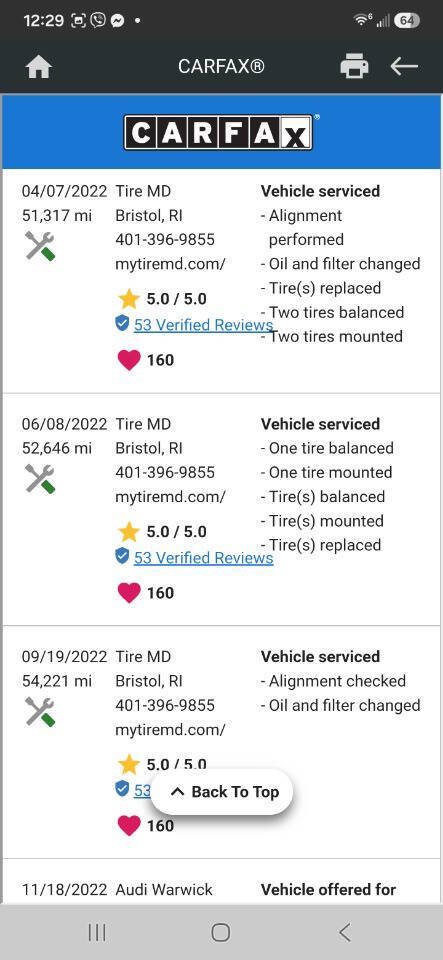Viewport: 443px width, 960px height.
Task: Open 53 Verified Reviews for 04/07/2022 service
Action: coord(203,325)
